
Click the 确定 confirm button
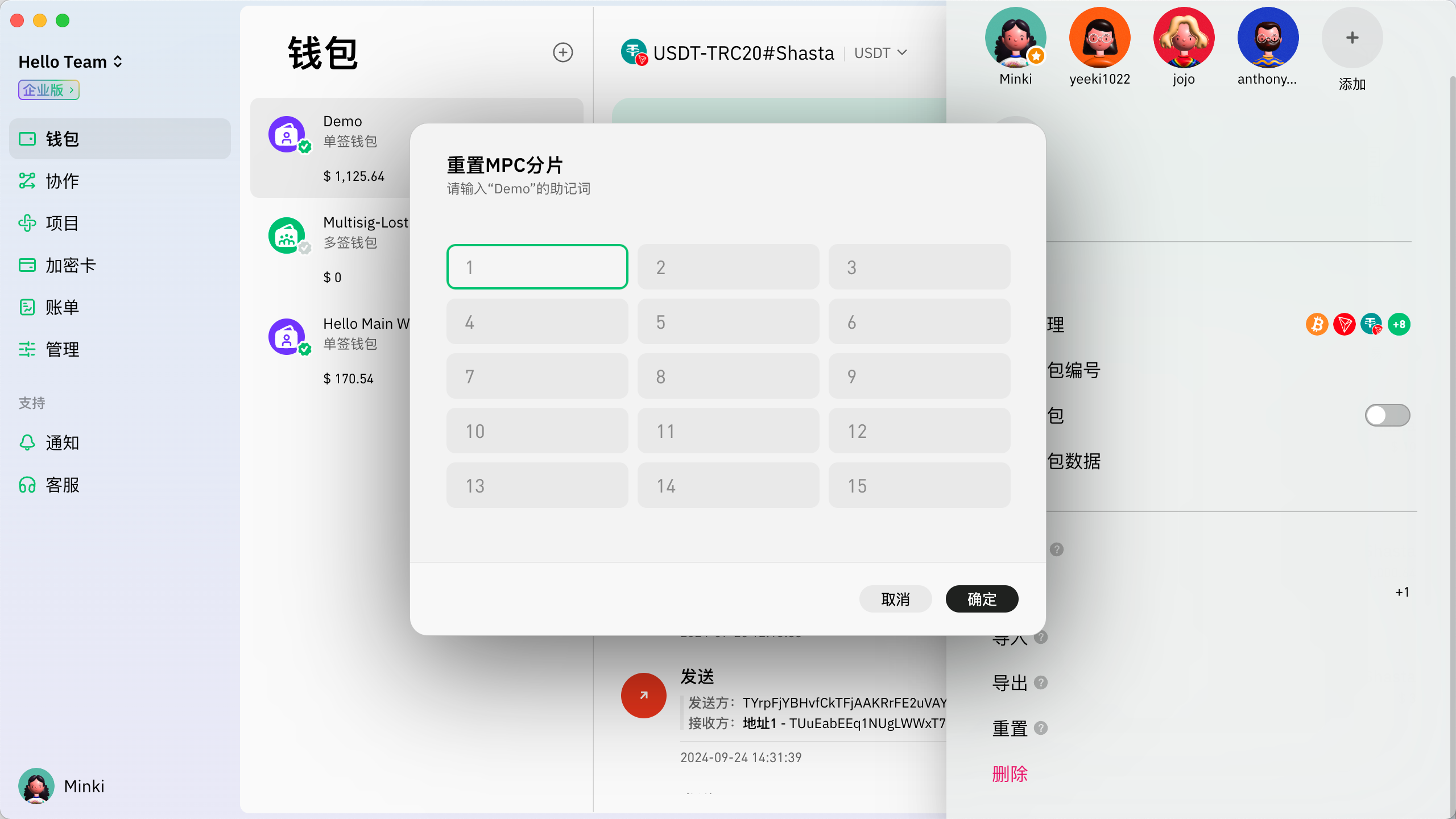click(982, 599)
